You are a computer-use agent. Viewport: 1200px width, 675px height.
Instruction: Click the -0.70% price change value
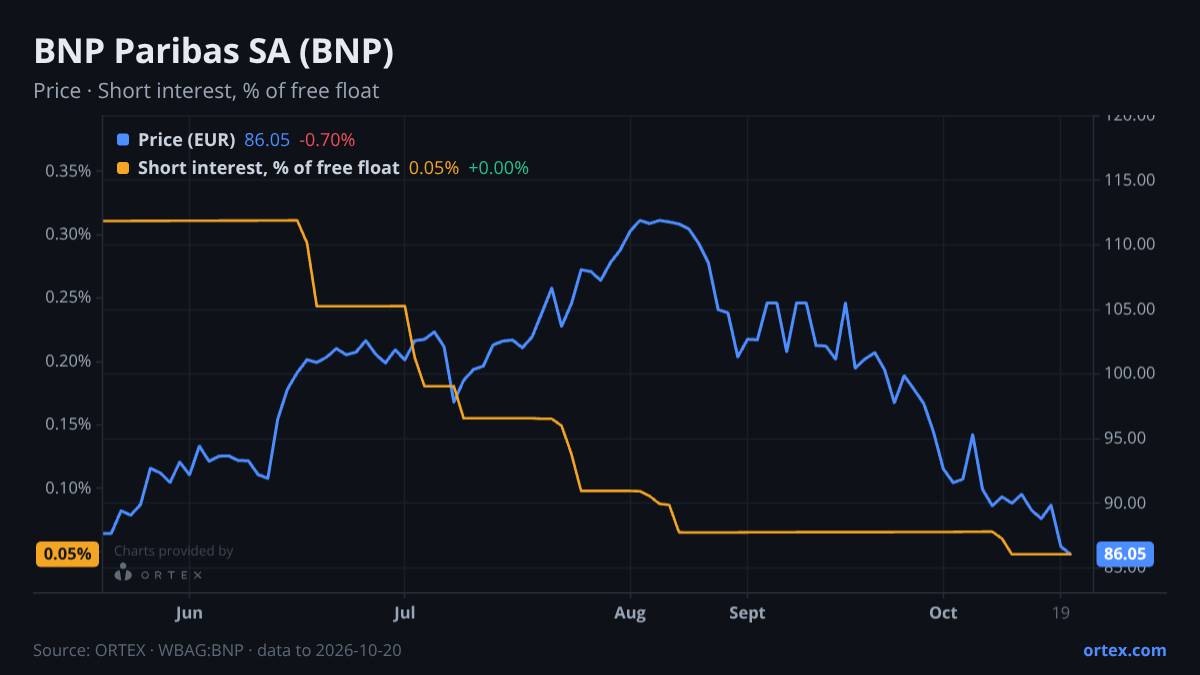pyautogui.click(x=327, y=140)
